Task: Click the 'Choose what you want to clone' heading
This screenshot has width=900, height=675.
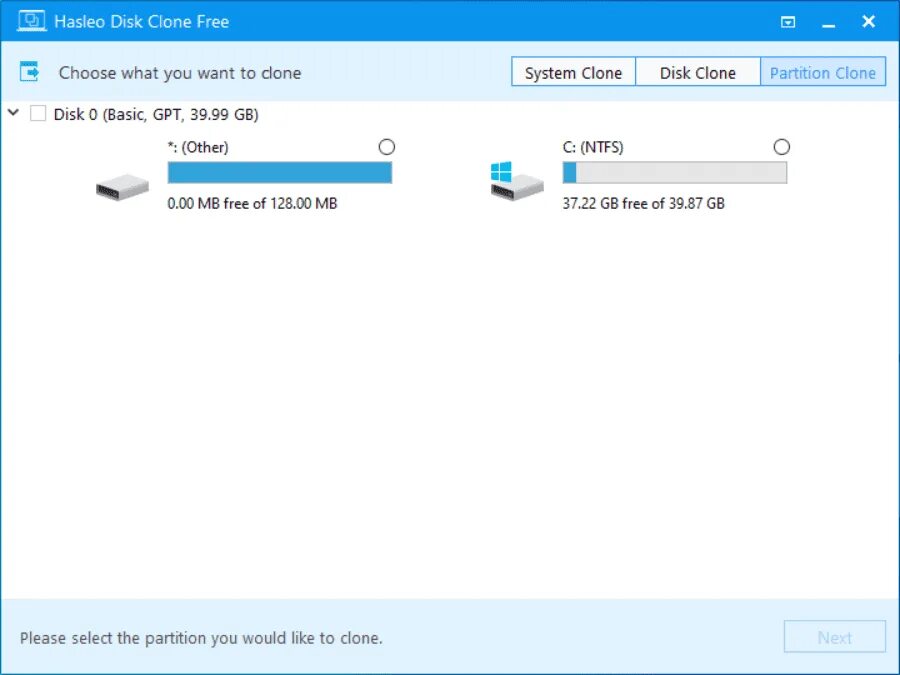Action: click(180, 73)
